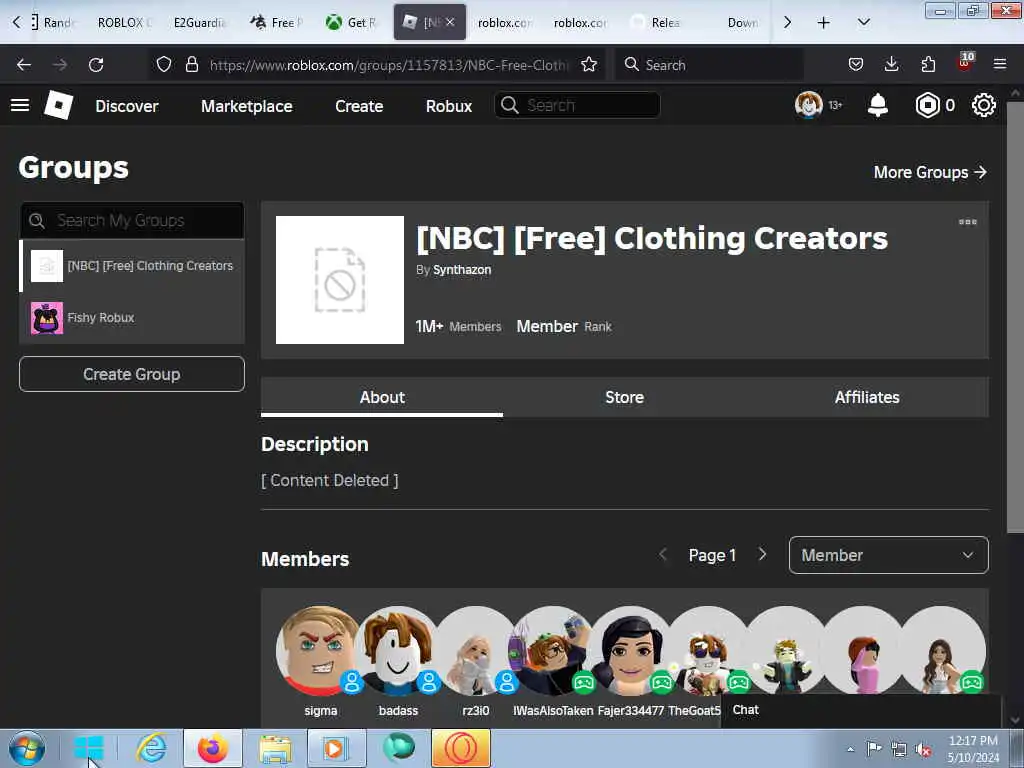The height and width of the screenshot is (768, 1024).
Task: Switch to the Store tab
Action: tap(624, 397)
